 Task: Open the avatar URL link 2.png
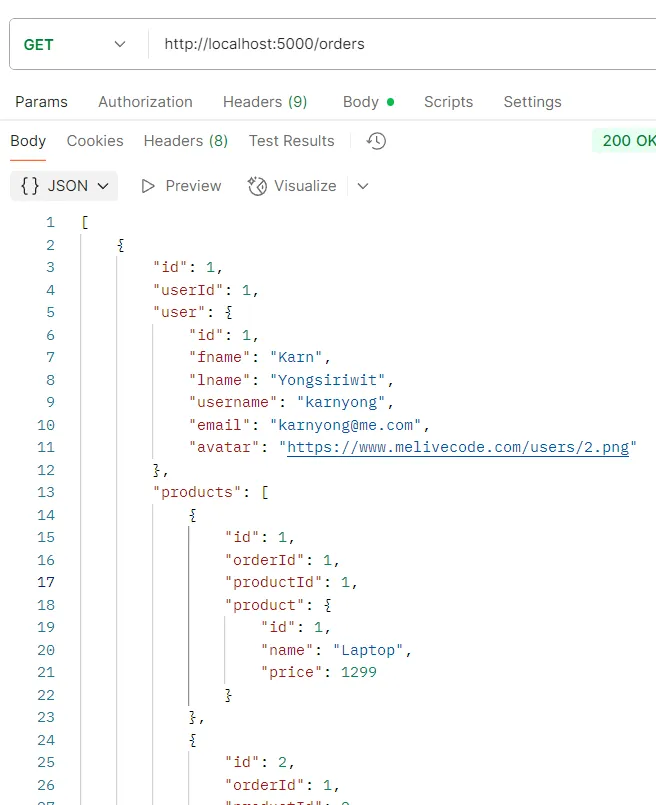click(459, 447)
